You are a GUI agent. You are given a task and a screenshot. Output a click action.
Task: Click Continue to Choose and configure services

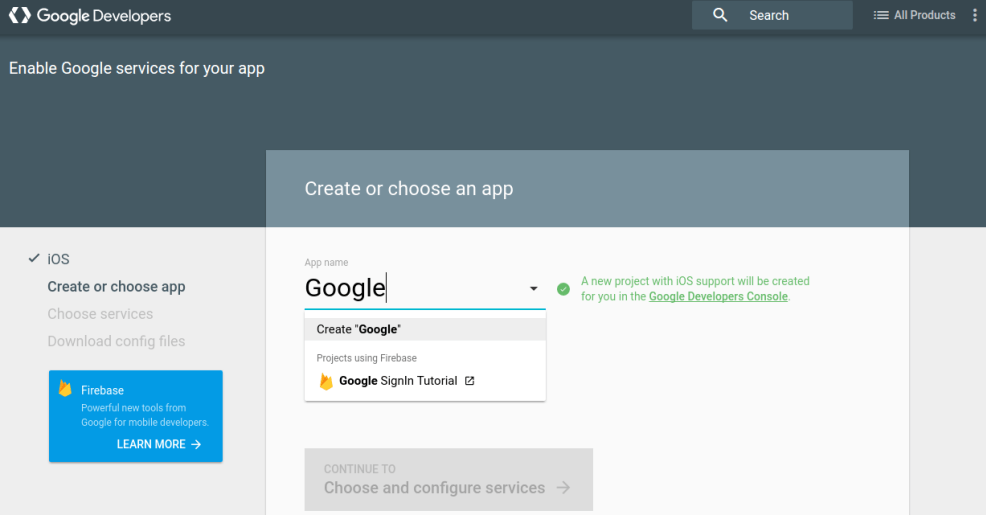click(x=448, y=479)
